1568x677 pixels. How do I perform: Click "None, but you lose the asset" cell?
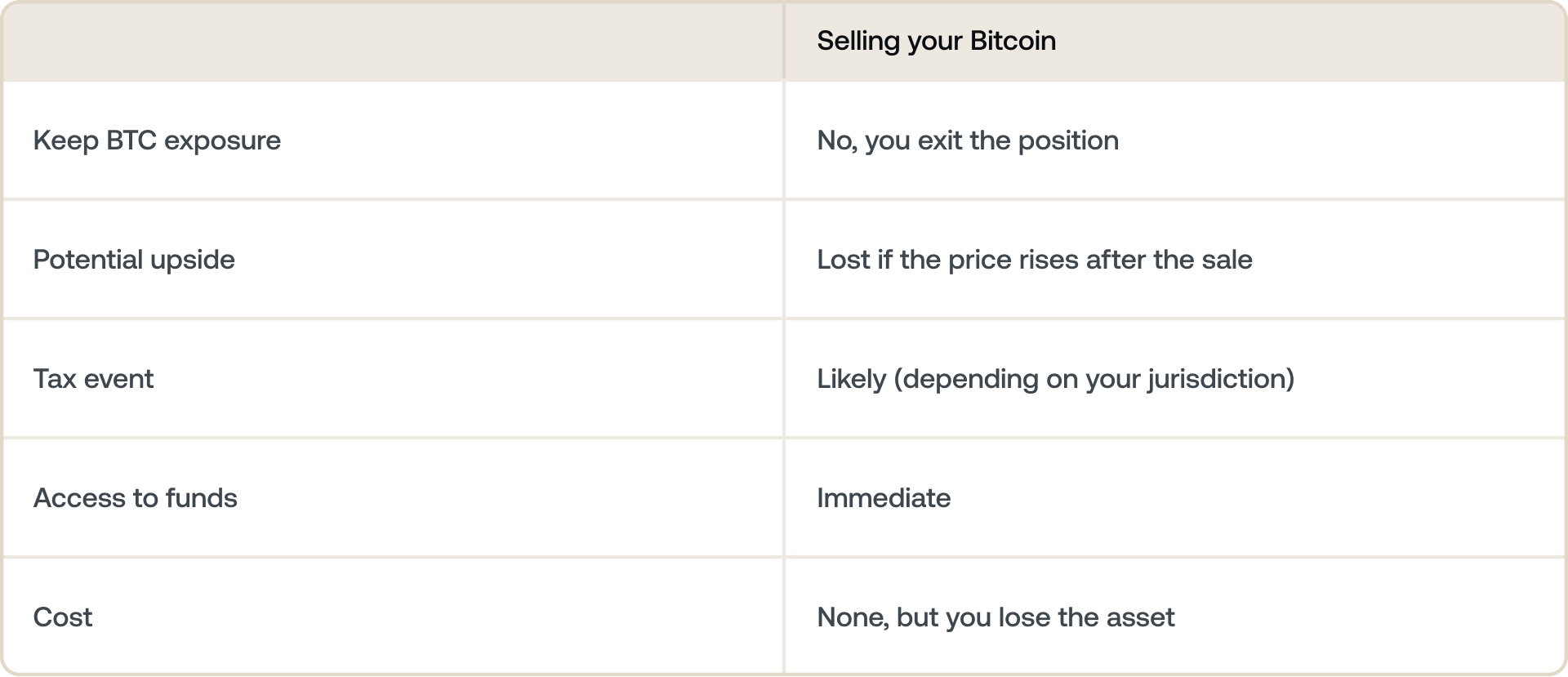(x=996, y=617)
